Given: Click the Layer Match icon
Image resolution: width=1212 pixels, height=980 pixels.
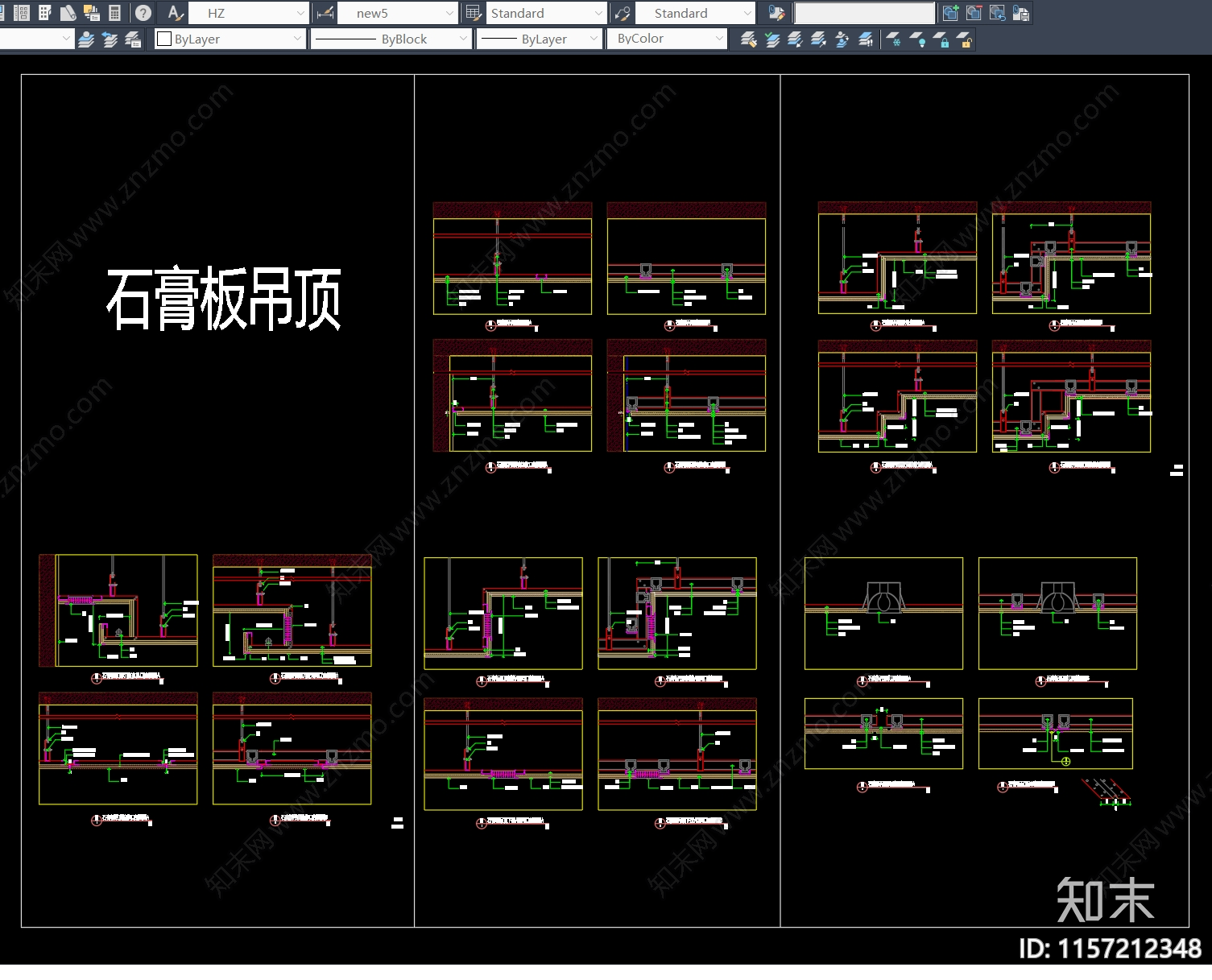Looking at the screenshot, I should 748,39.
